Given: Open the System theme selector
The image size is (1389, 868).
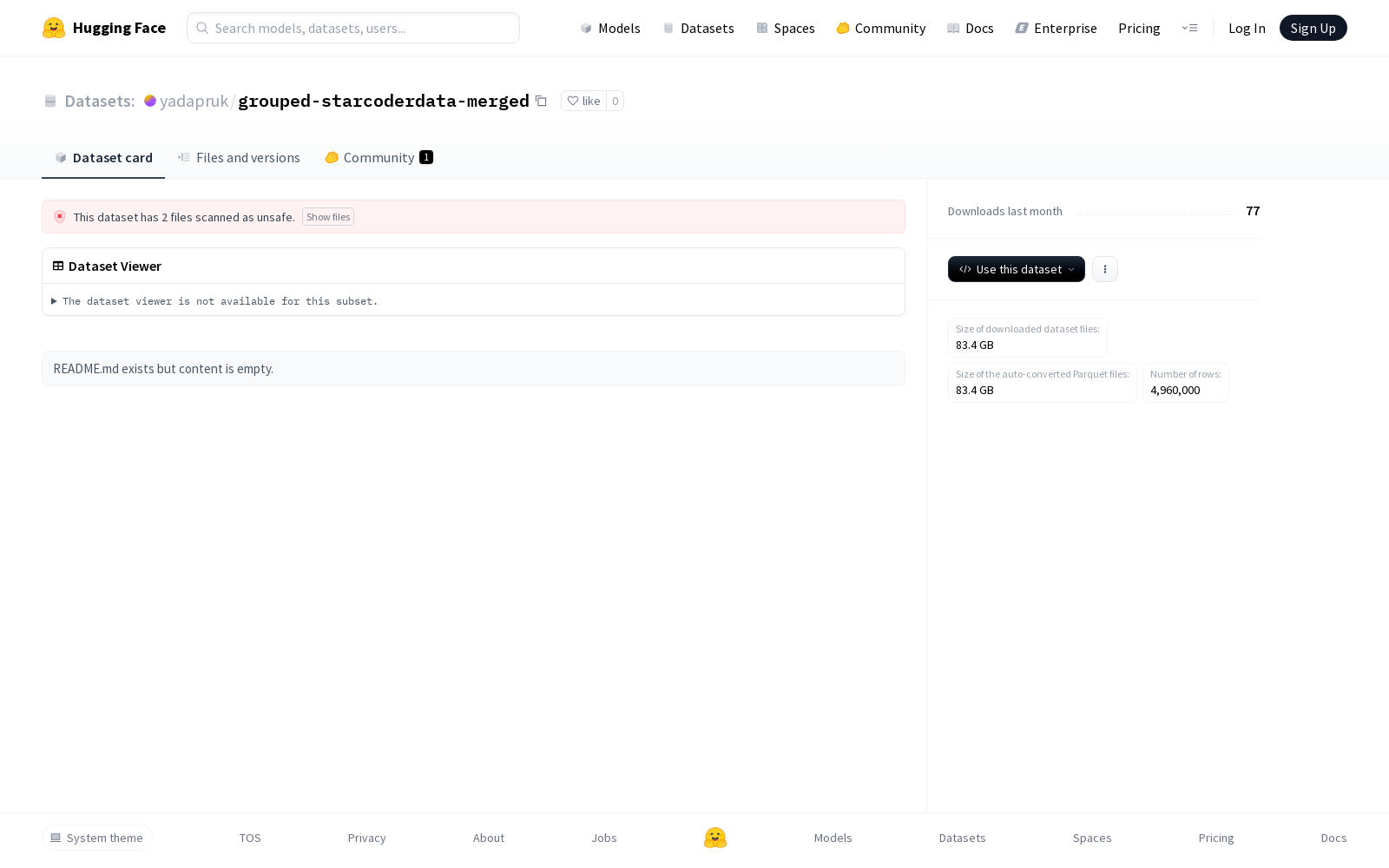Looking at the screenshot, I should point(97,838).
